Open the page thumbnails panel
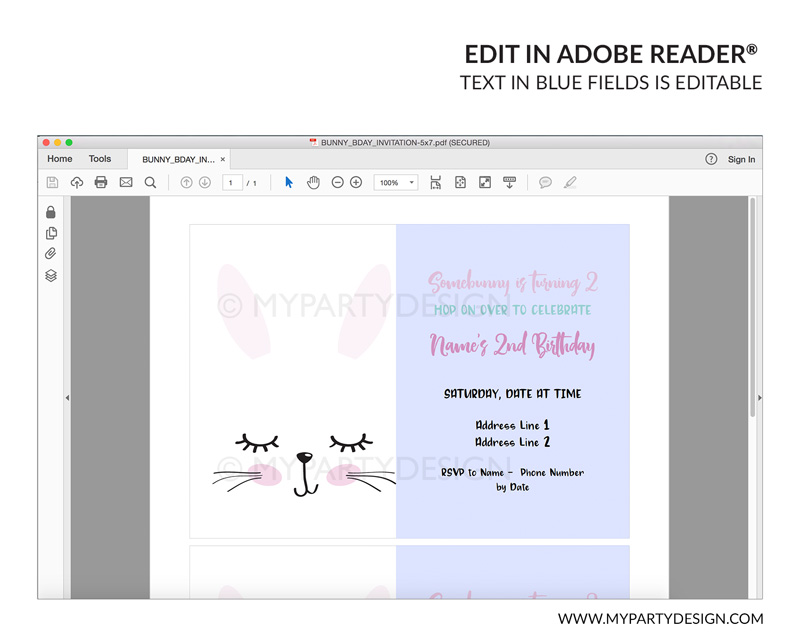800x637 pixels. [51, 233]
